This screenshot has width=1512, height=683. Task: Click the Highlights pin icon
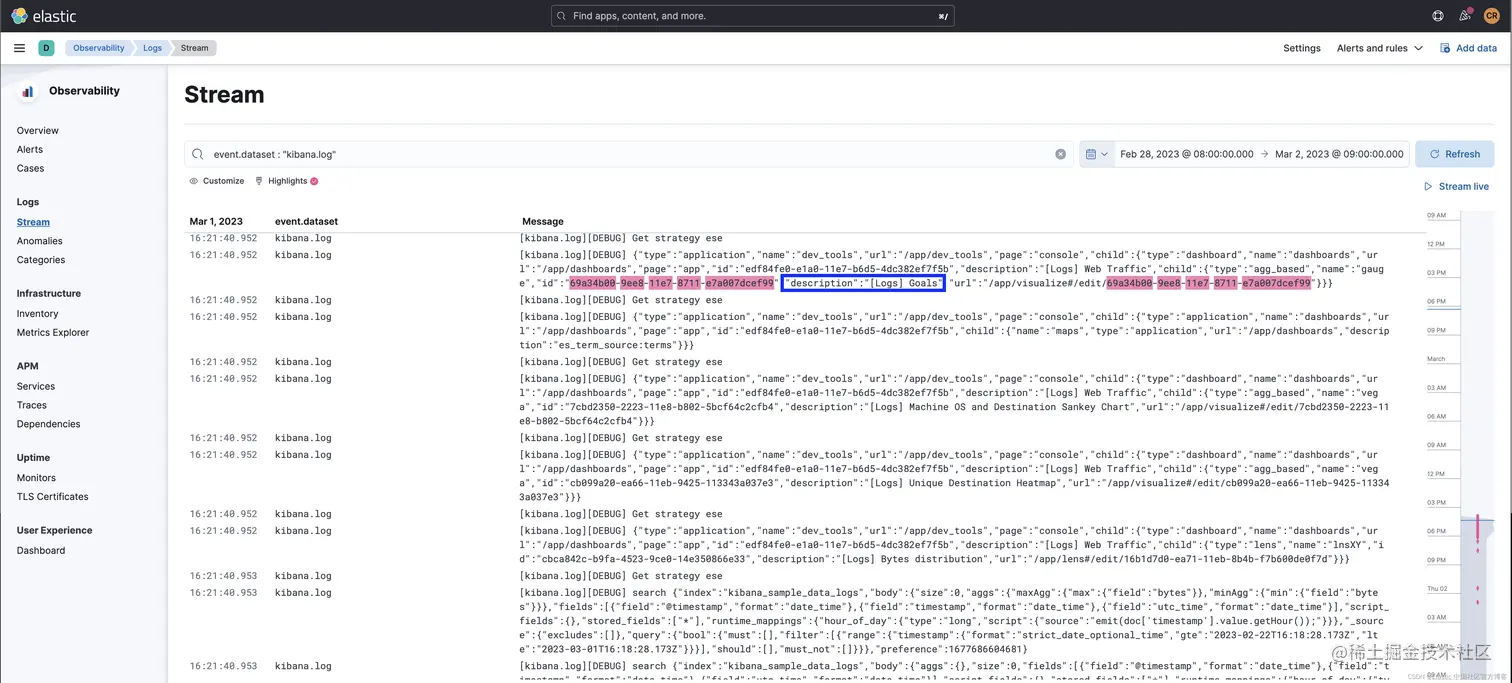259,181
